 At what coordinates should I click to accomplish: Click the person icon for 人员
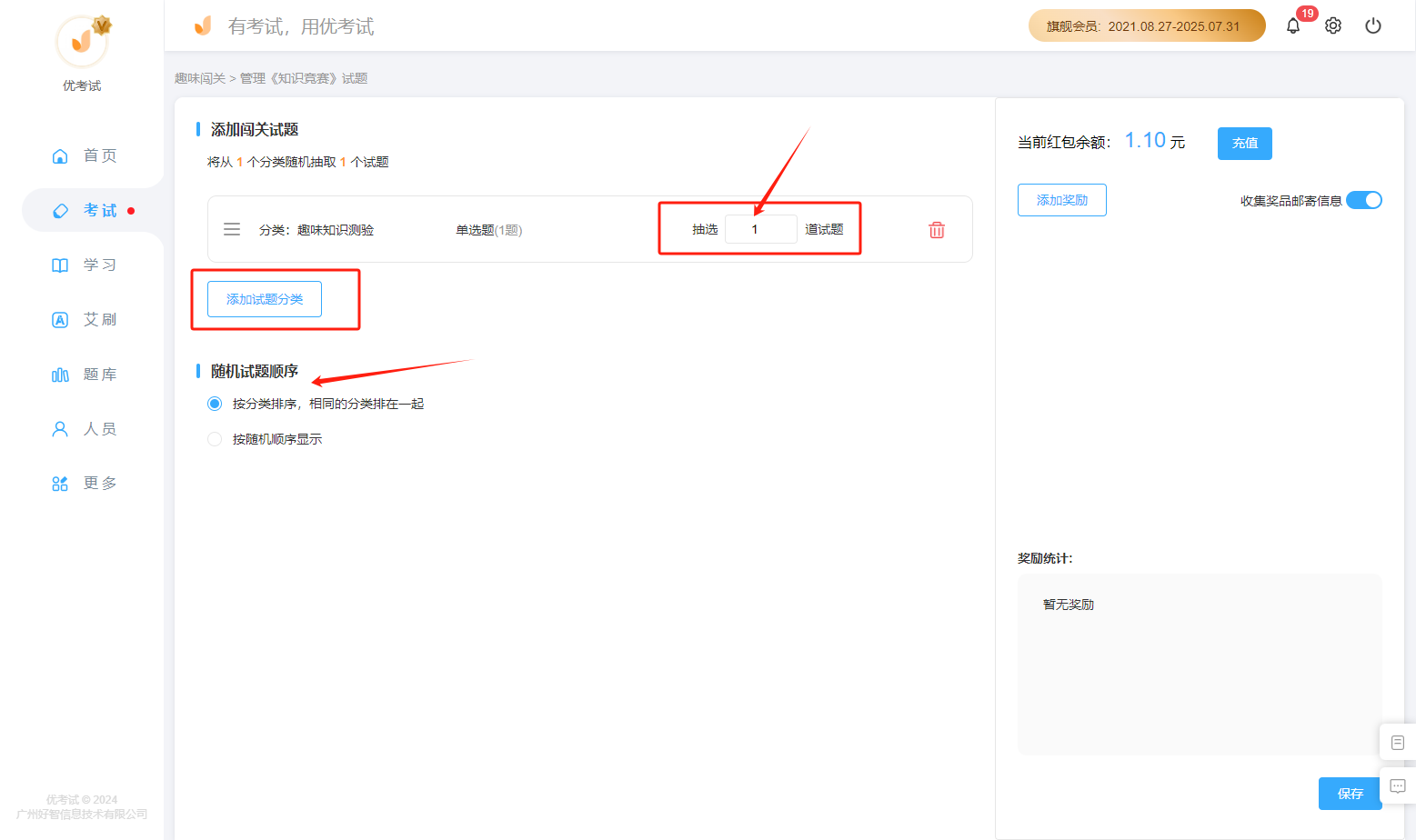point(60,429)
